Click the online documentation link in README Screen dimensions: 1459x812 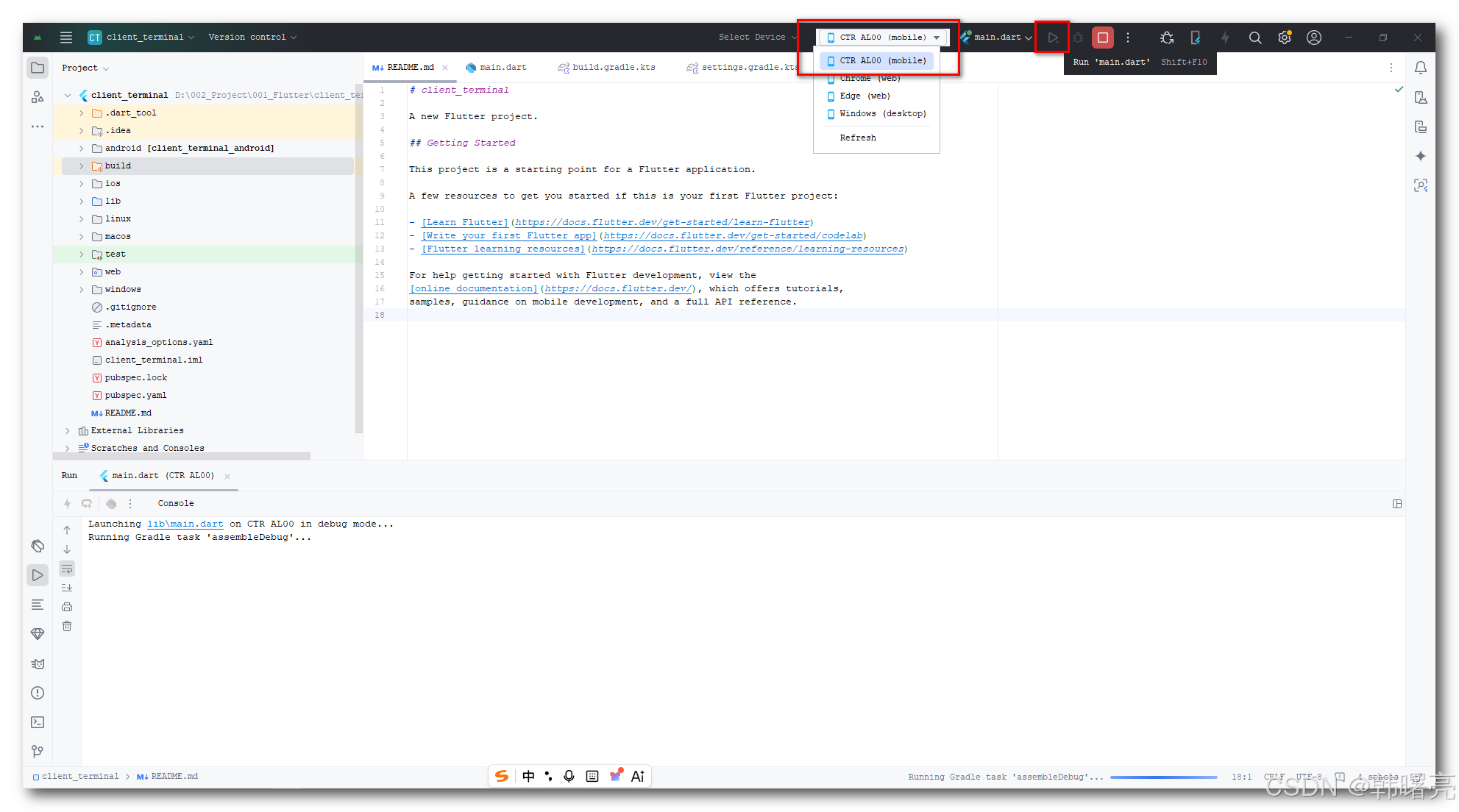(474, 289)
